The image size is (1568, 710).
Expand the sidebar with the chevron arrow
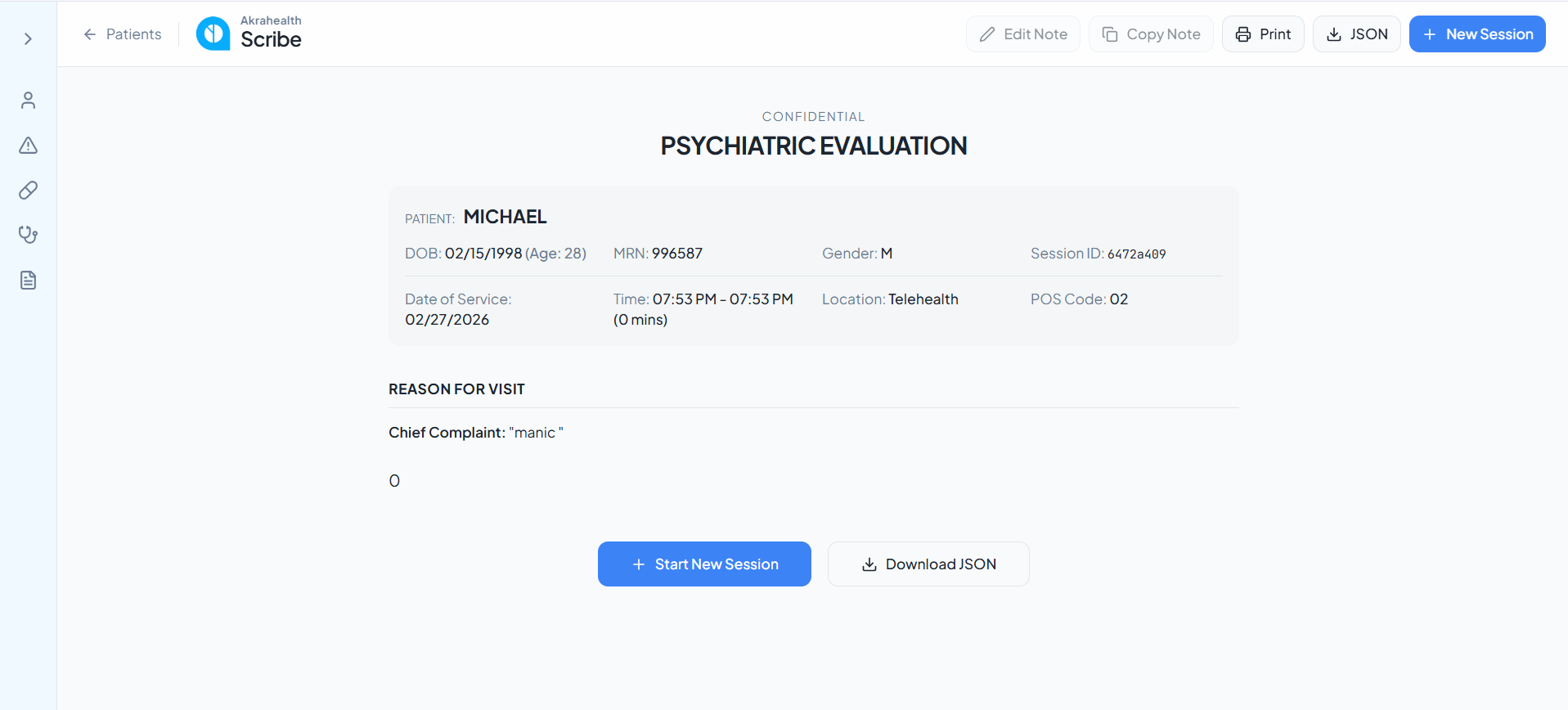(x=28, y=39)
